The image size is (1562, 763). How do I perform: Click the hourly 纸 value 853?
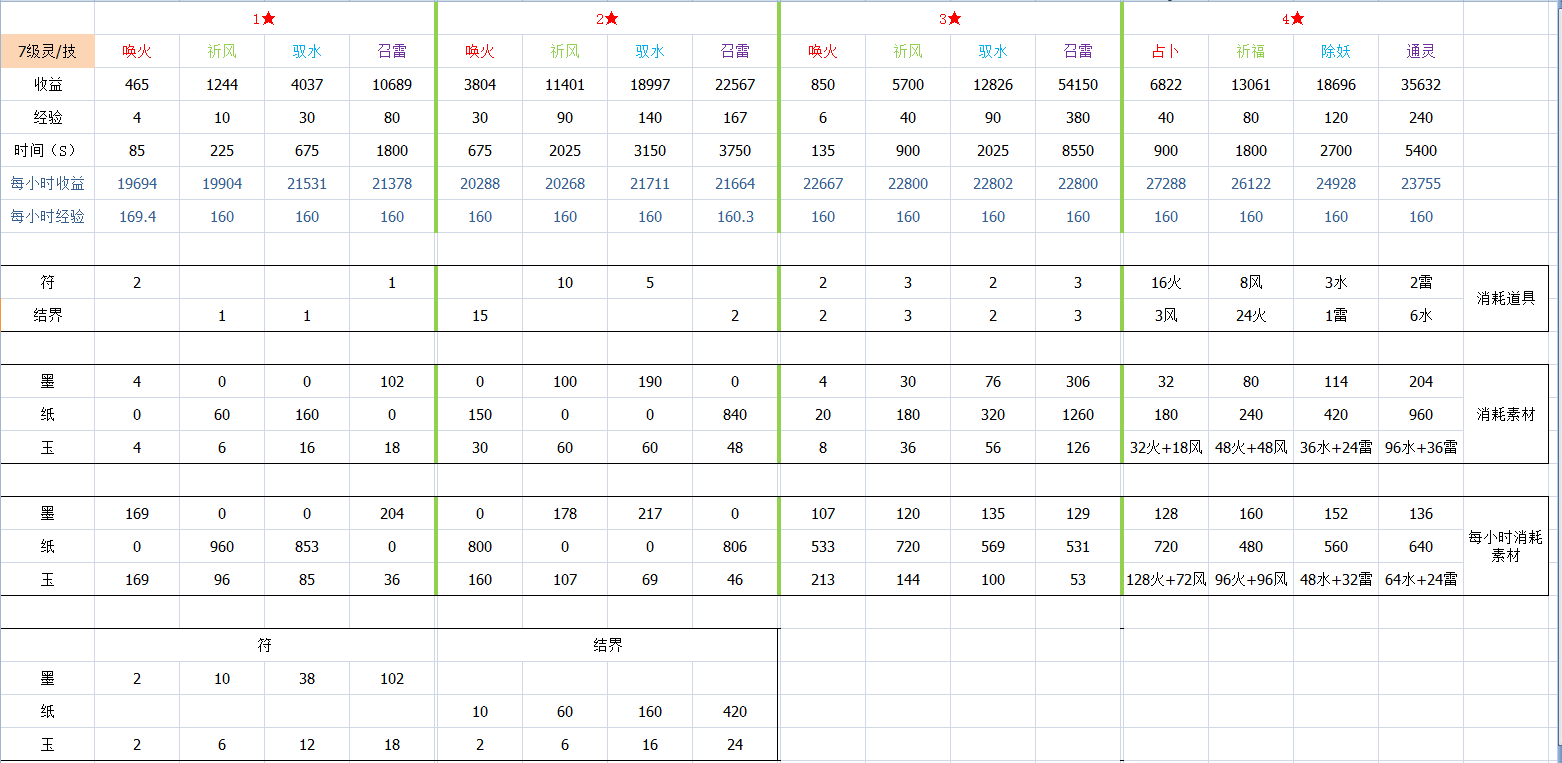coord(307,546)
